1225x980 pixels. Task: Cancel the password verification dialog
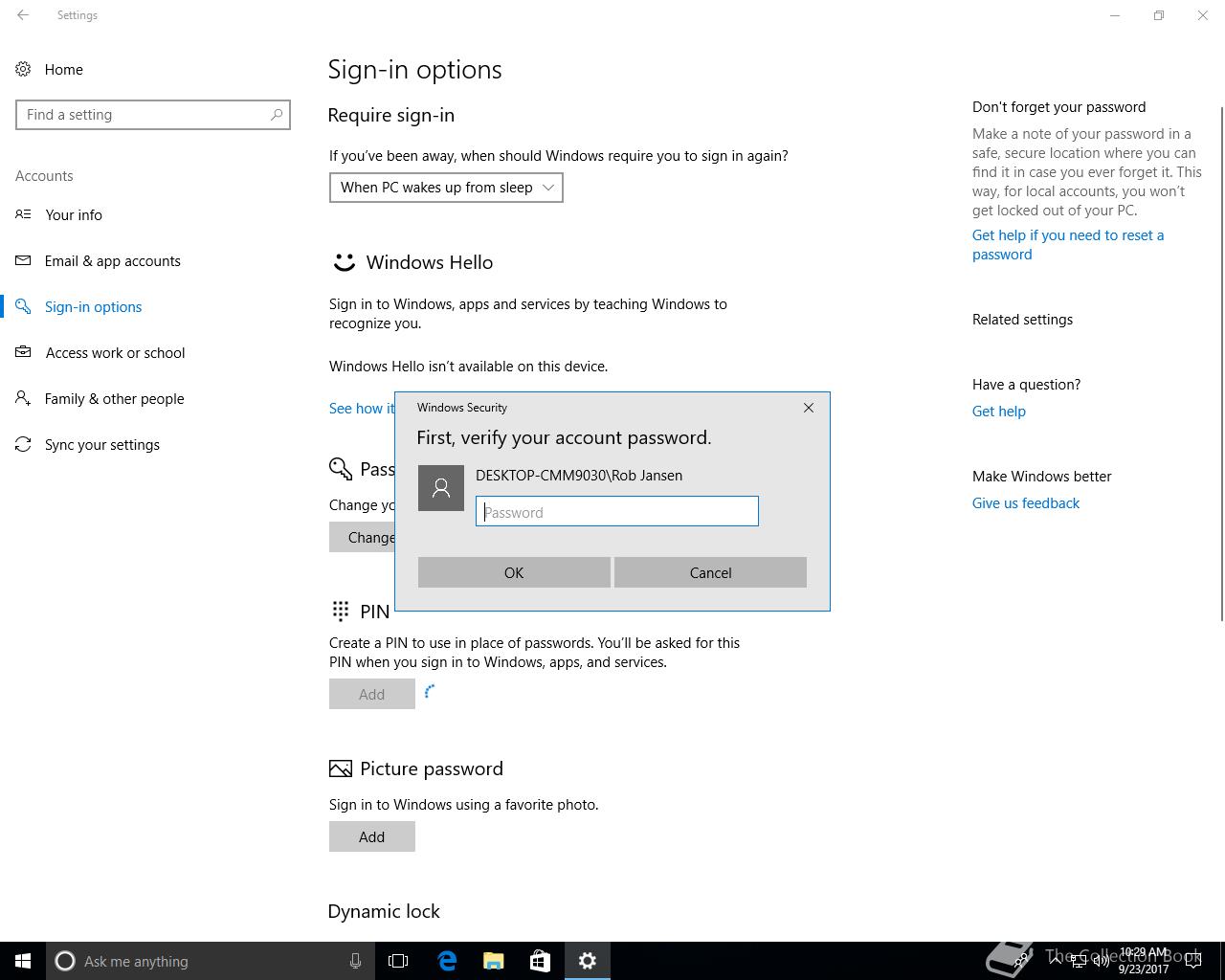(710, 572)
